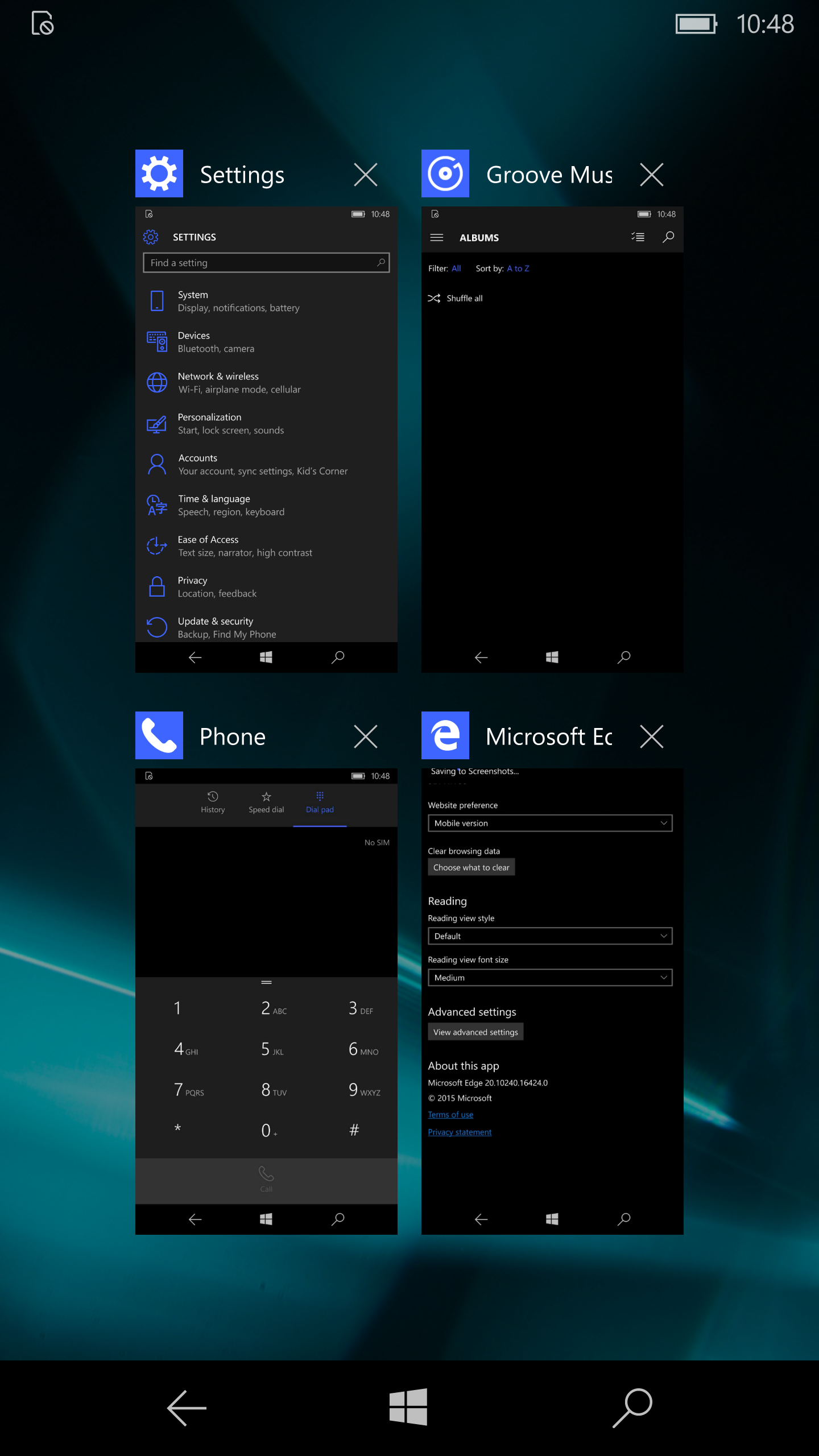This screenshot has width=819, height=1456.
Task: Open the Microsoft Edge app icon
Action: point(445,735)
